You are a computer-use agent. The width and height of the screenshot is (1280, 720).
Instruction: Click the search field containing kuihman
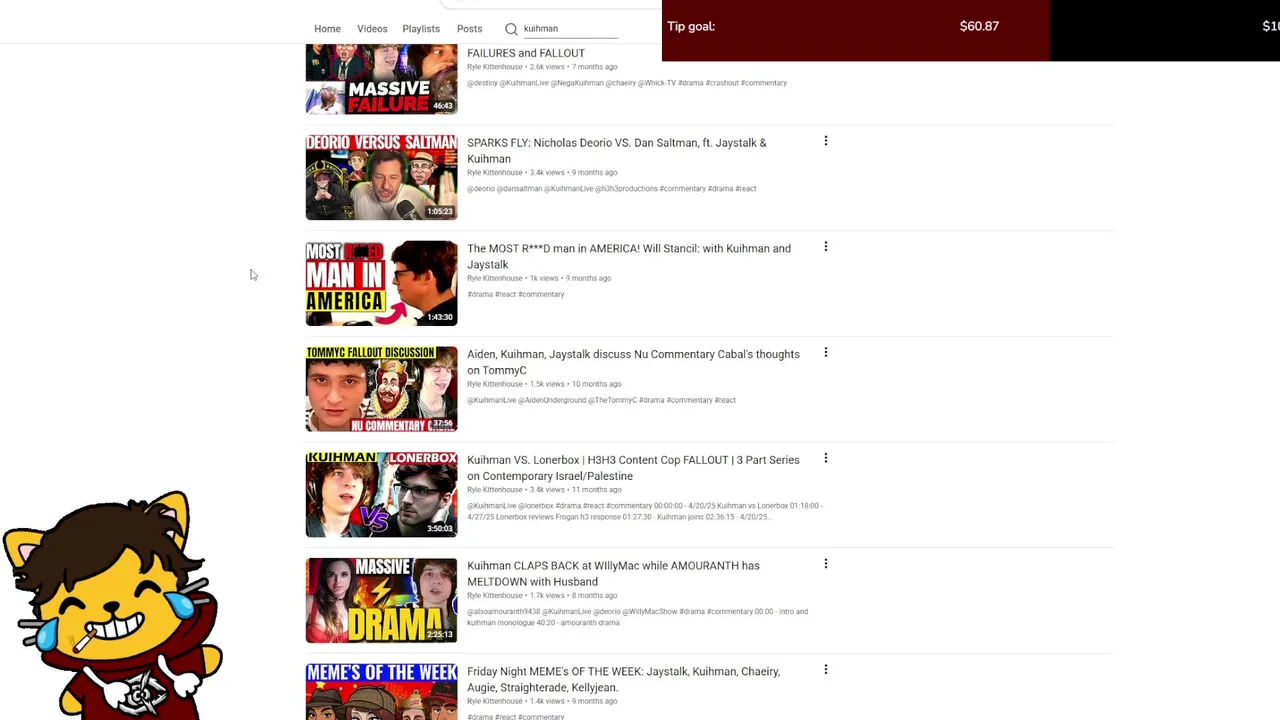click(x=570, y=29)
